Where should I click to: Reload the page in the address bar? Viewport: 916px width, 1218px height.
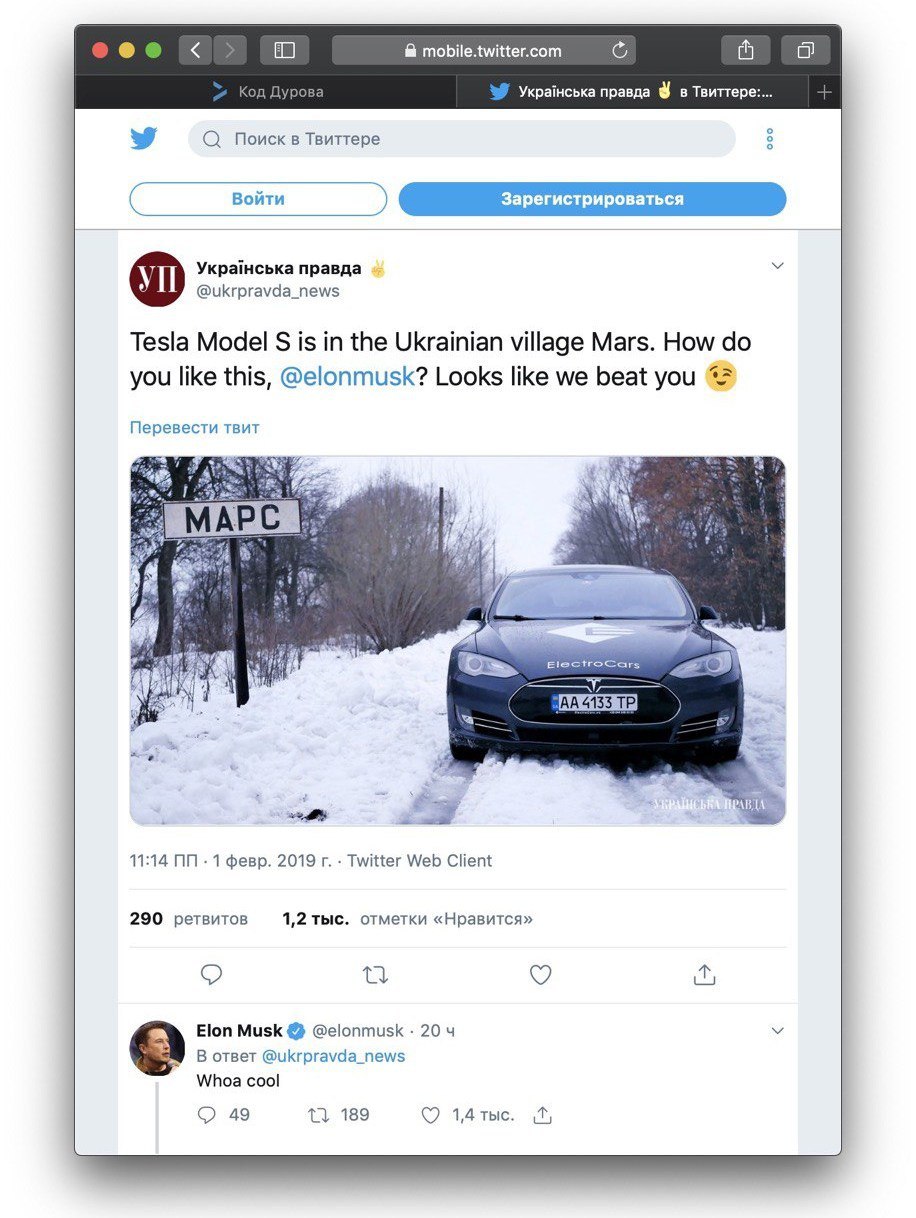(x=619, y=50)
